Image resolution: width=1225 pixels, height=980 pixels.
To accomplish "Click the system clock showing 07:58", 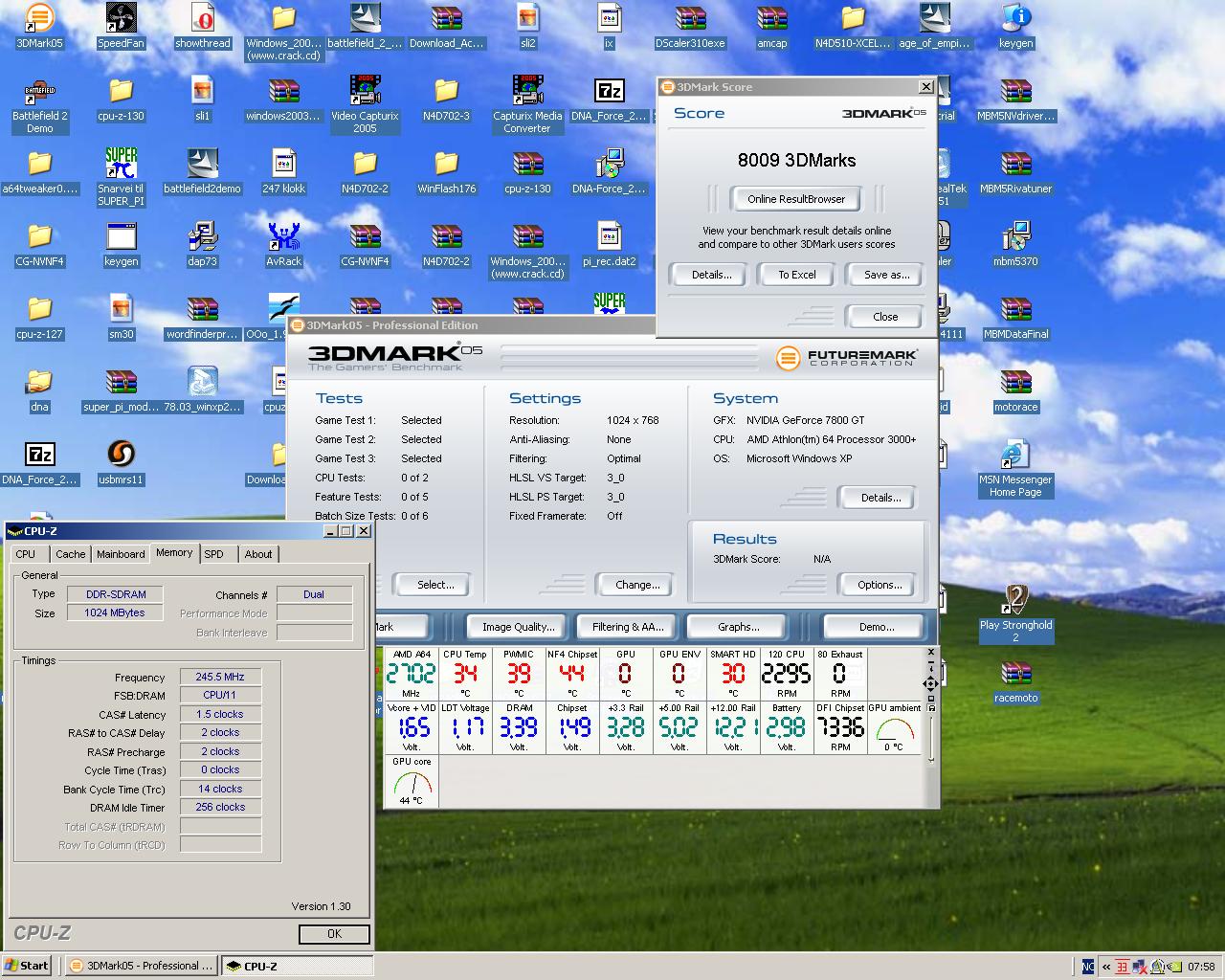I will [1201, 967].
